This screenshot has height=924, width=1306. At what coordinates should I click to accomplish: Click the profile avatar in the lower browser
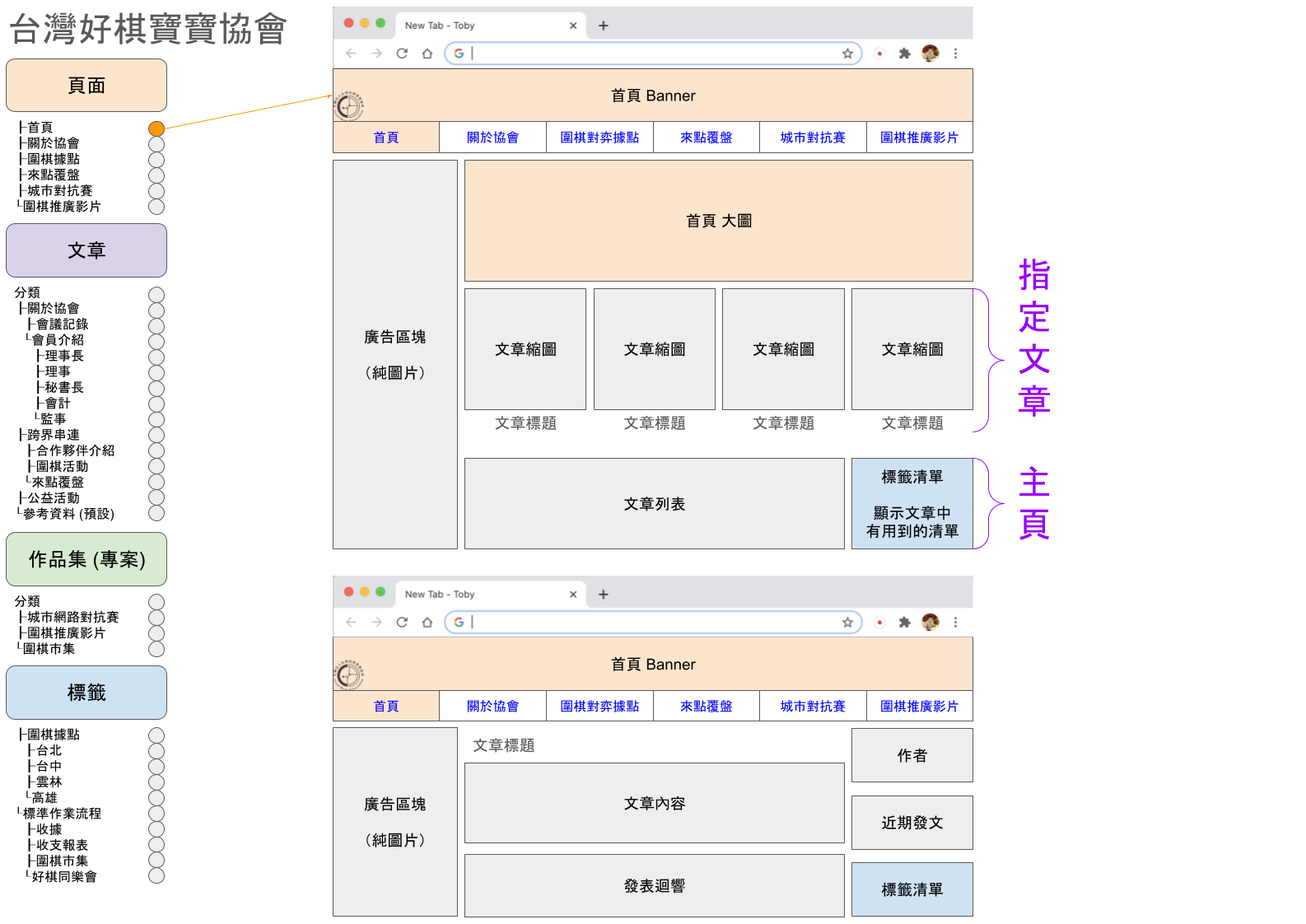tap(931, 622)
